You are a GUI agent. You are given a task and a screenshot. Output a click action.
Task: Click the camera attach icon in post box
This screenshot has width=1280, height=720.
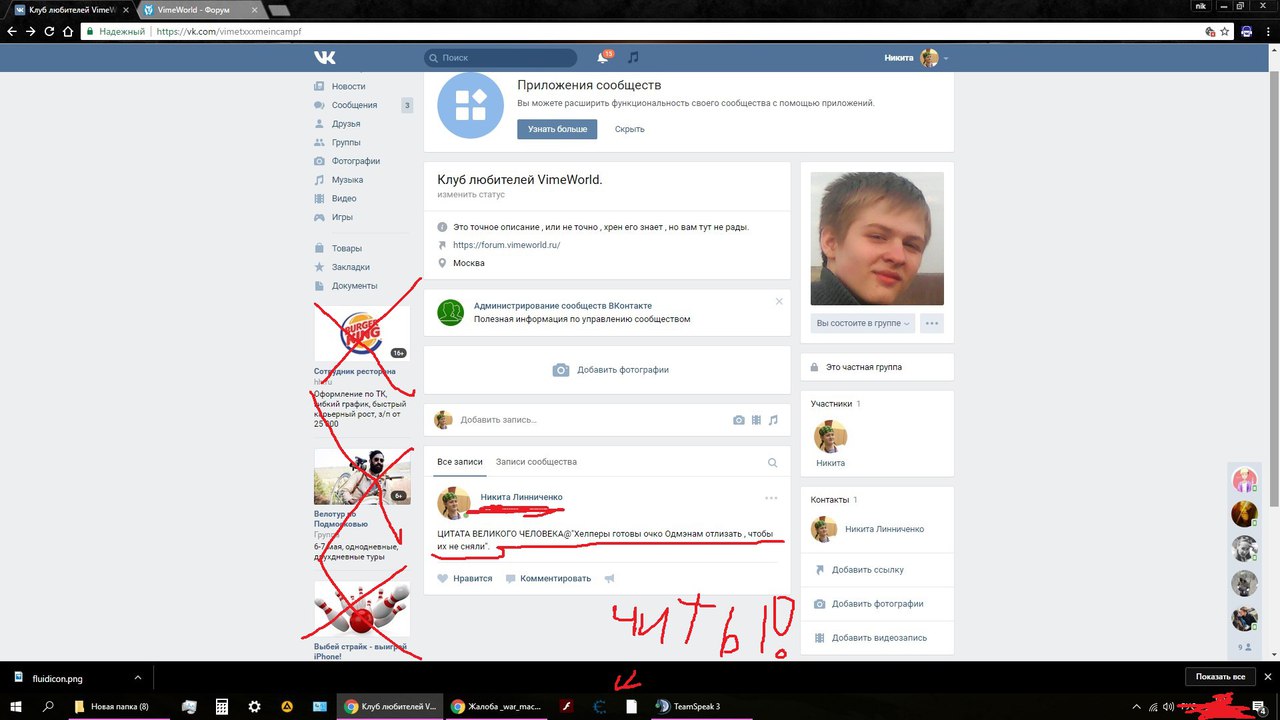[739, 420]
